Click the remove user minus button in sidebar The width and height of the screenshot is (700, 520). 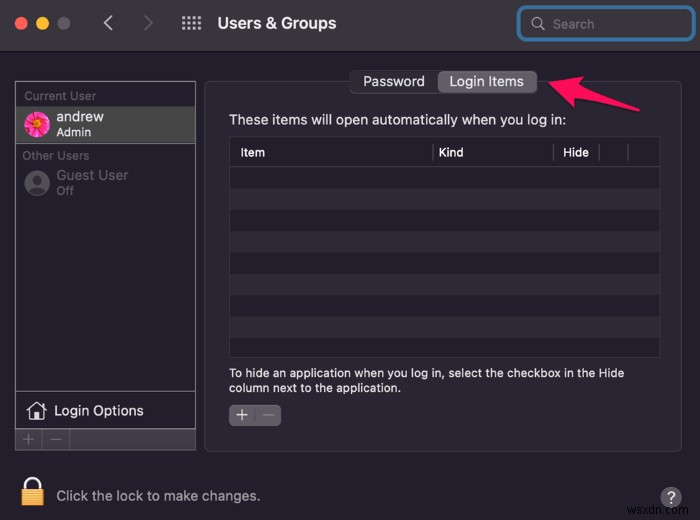[56, 439]
